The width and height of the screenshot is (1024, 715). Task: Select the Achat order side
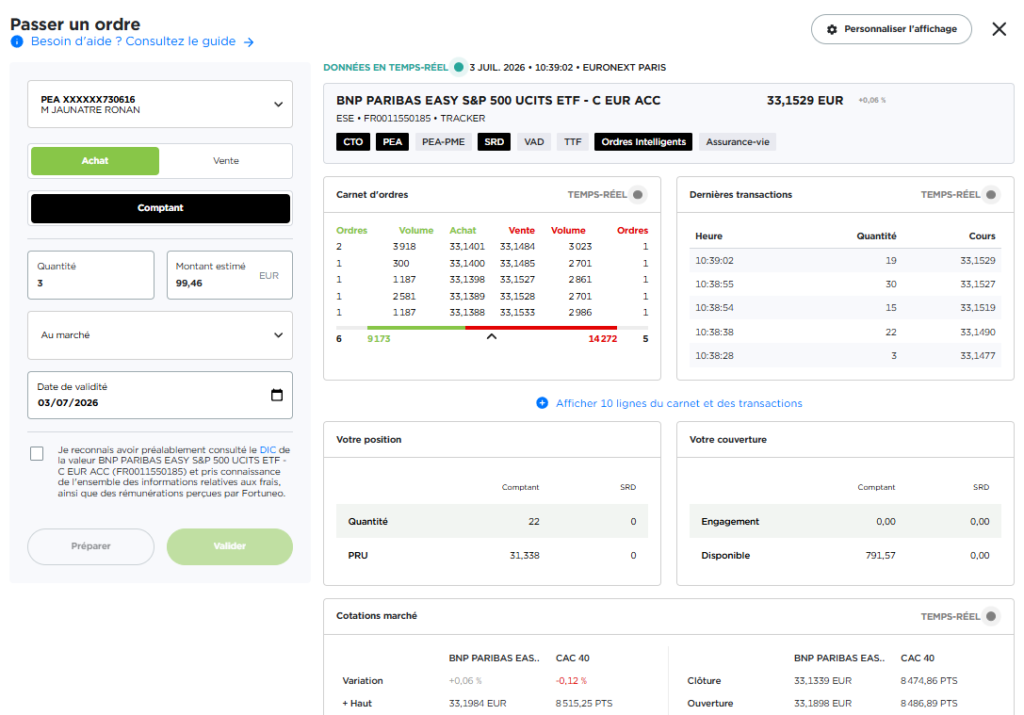click(95, 161)
